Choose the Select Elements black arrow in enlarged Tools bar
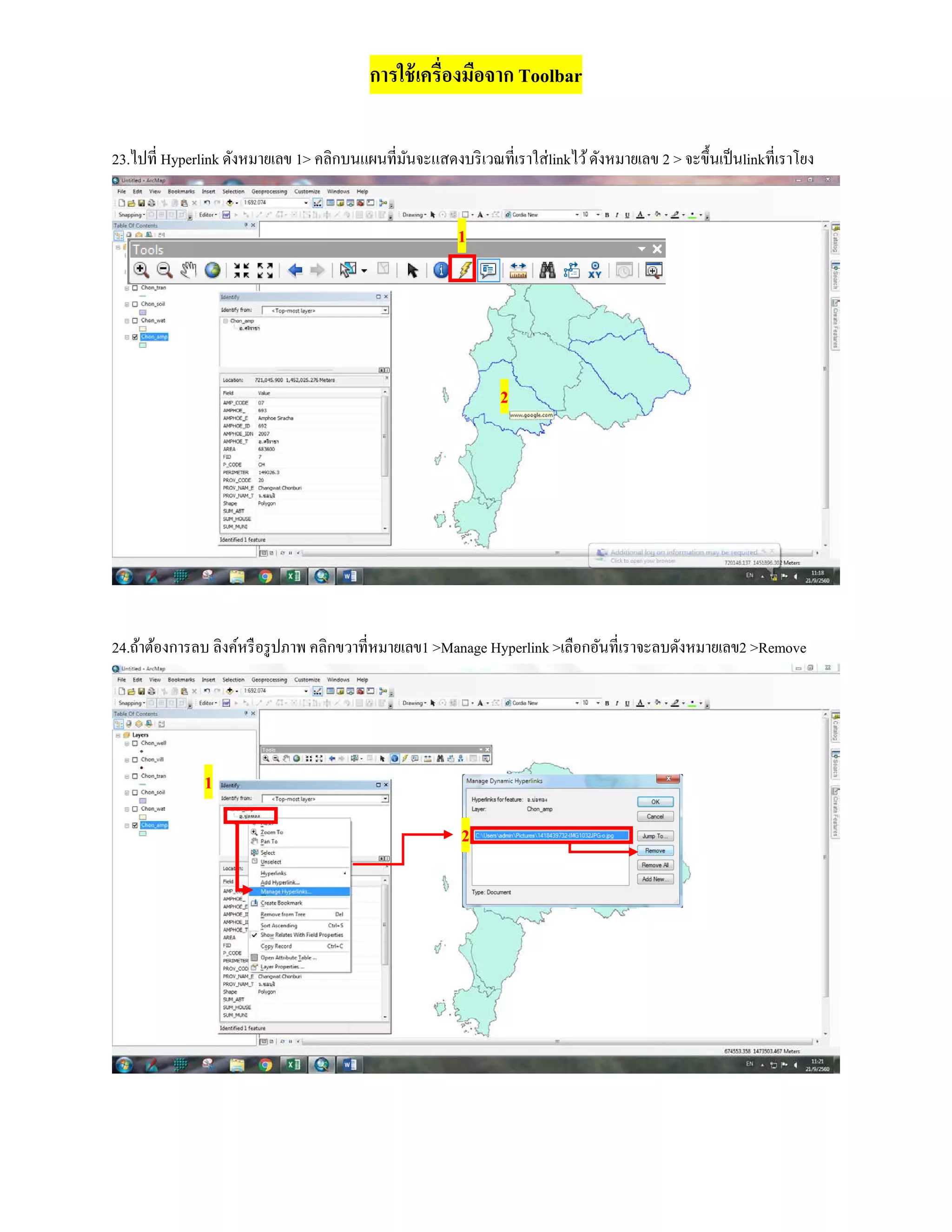Screen dimensions: 952x1232 412,270
